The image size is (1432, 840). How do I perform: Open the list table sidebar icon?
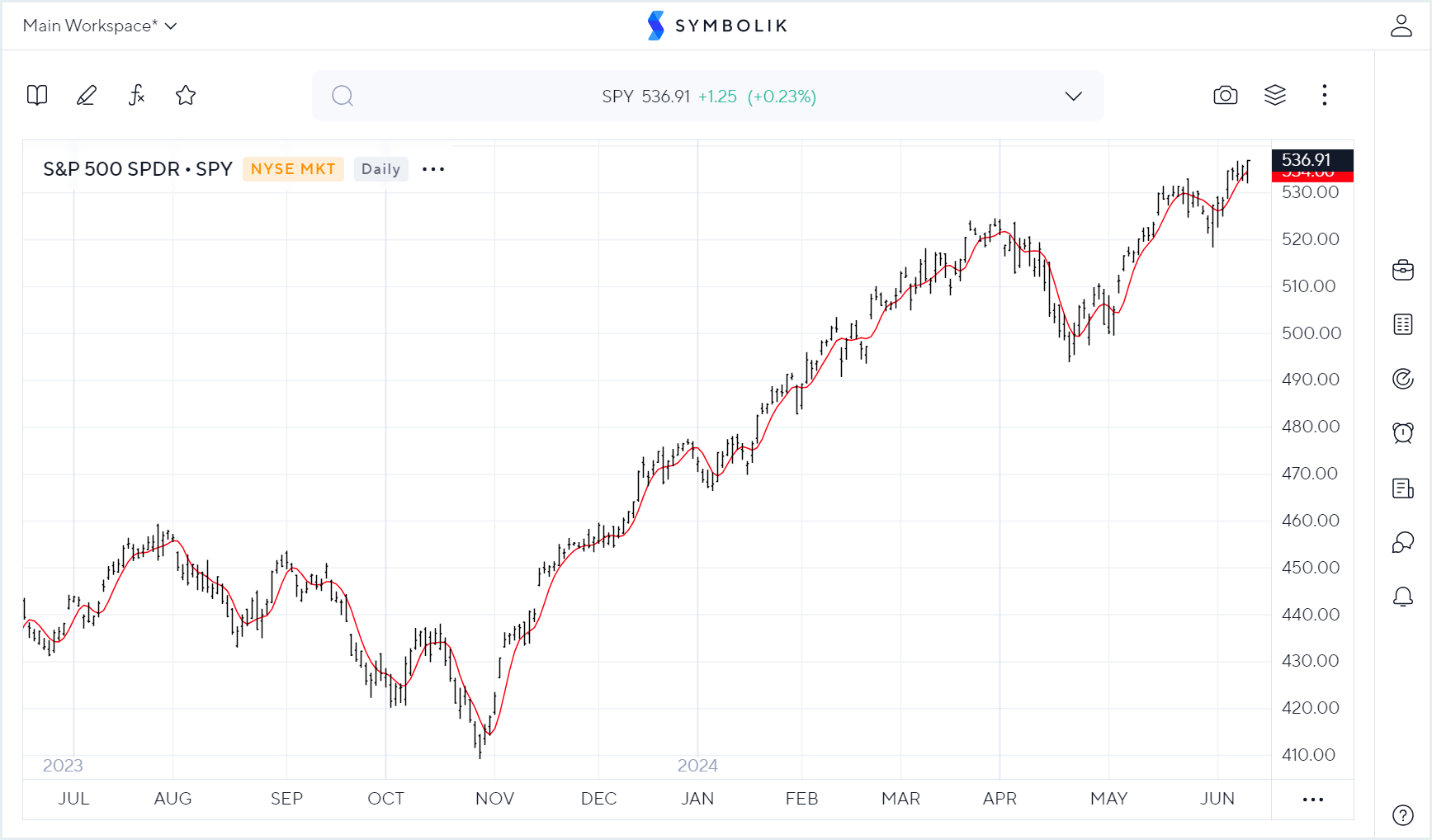coord(1403,324)
